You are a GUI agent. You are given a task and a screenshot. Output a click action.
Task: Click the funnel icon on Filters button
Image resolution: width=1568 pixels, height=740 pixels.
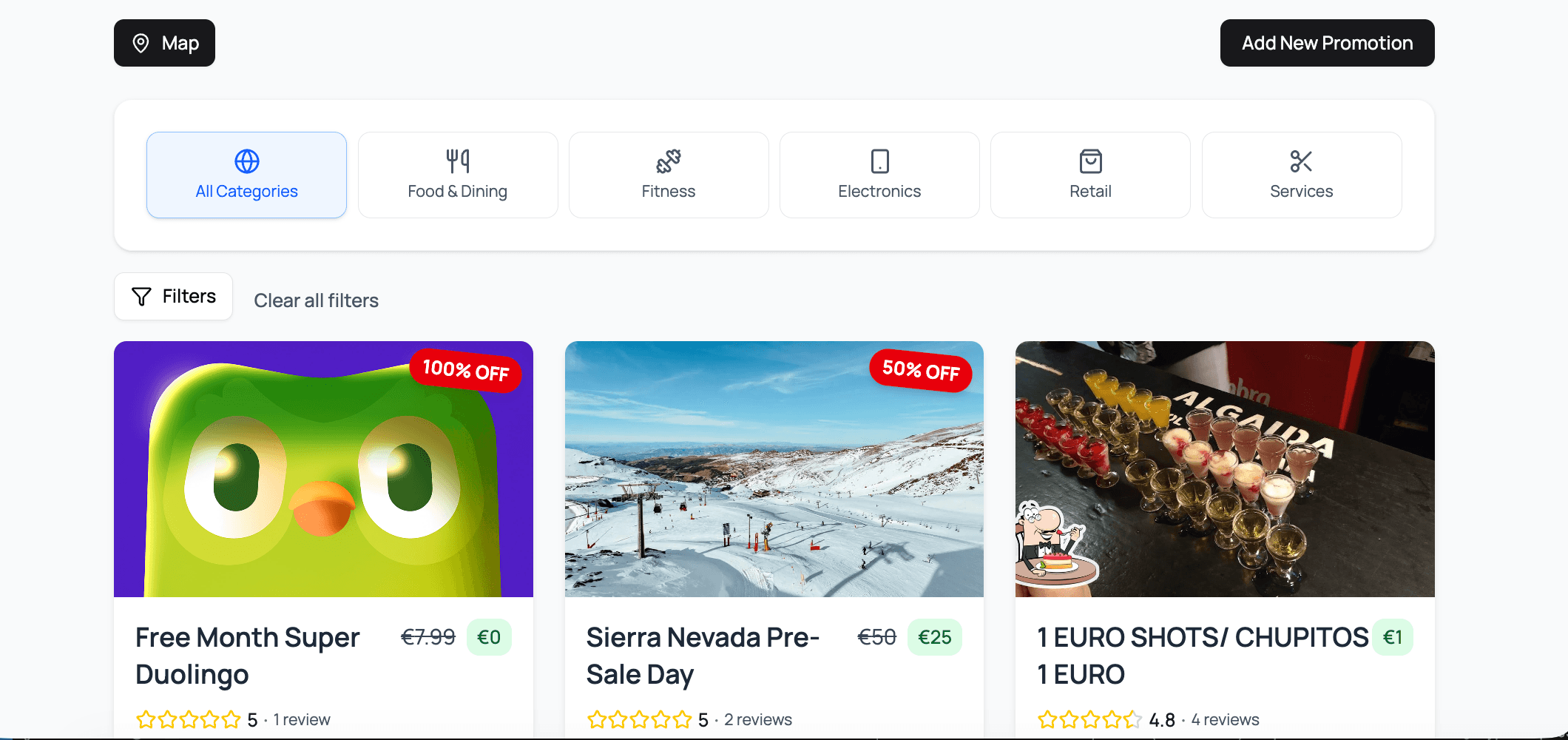coord(142,296)
